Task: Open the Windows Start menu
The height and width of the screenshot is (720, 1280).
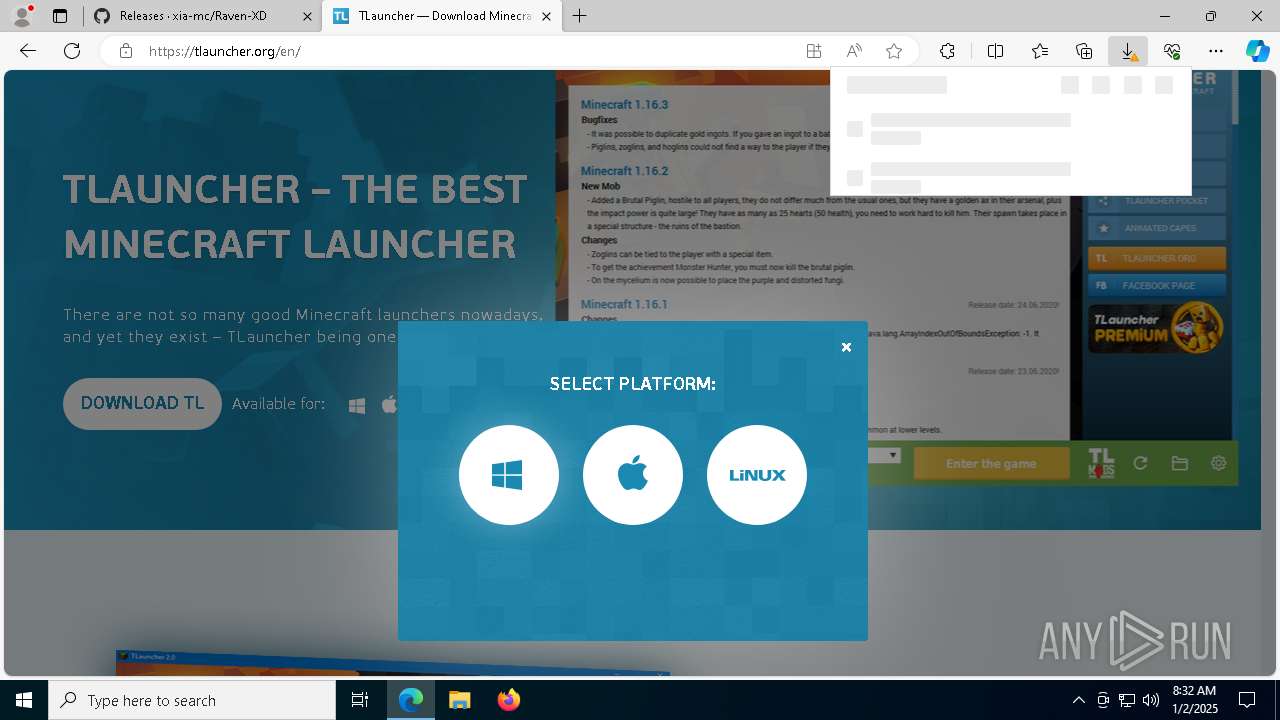Action: click(x=24, y=700)
